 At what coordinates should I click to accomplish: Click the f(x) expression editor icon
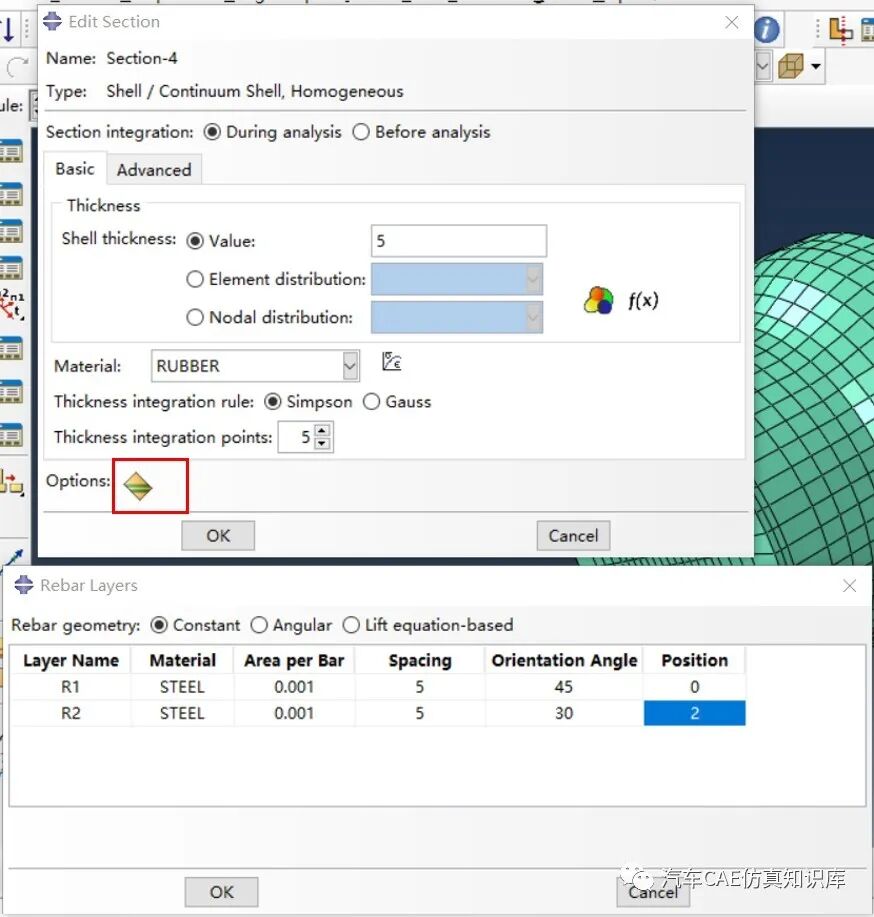point(646,297)
